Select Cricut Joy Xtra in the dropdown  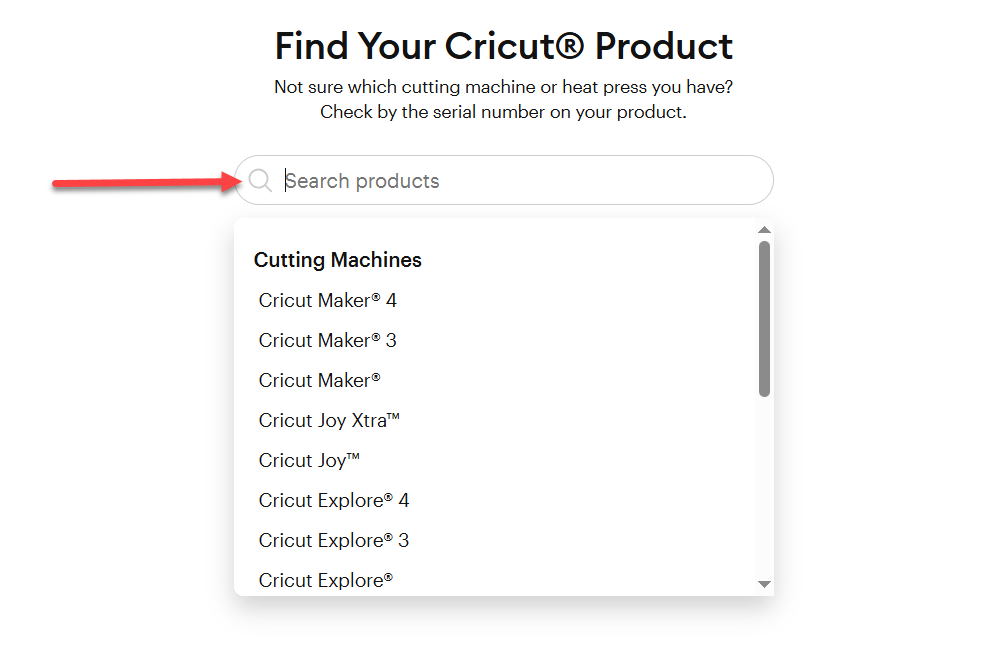pos(329,420)
